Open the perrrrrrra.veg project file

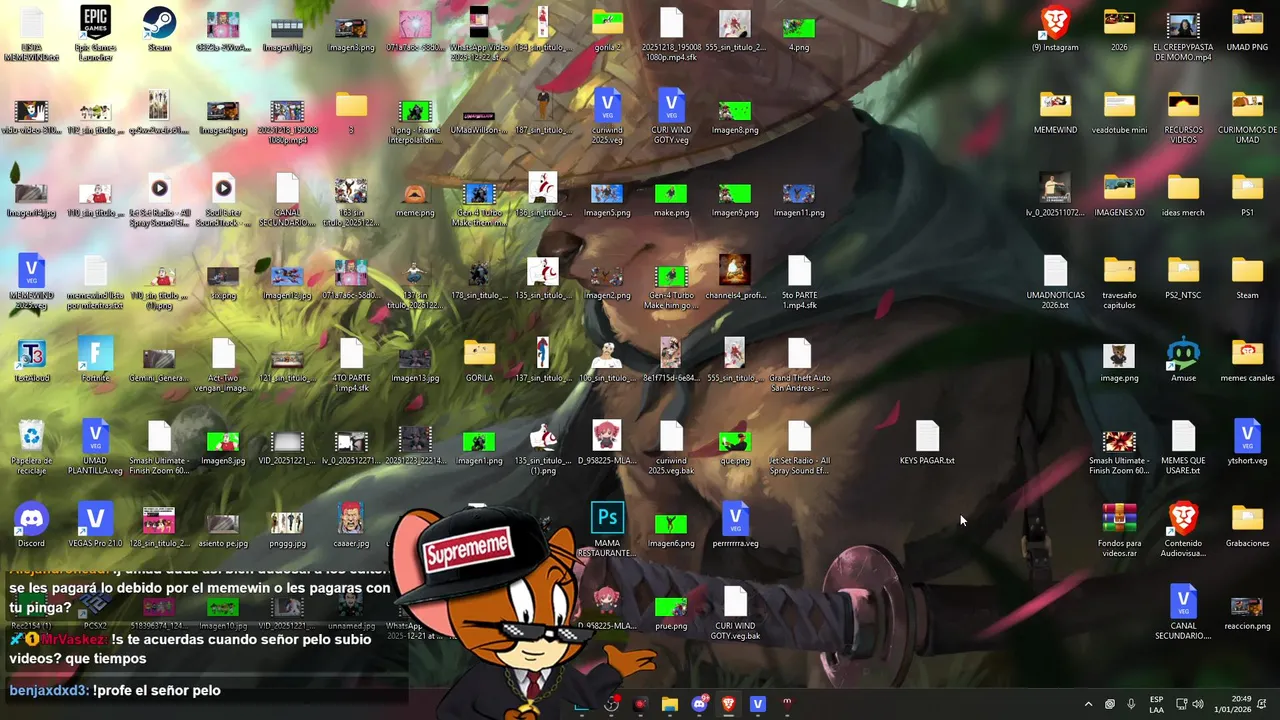point(735,526)
